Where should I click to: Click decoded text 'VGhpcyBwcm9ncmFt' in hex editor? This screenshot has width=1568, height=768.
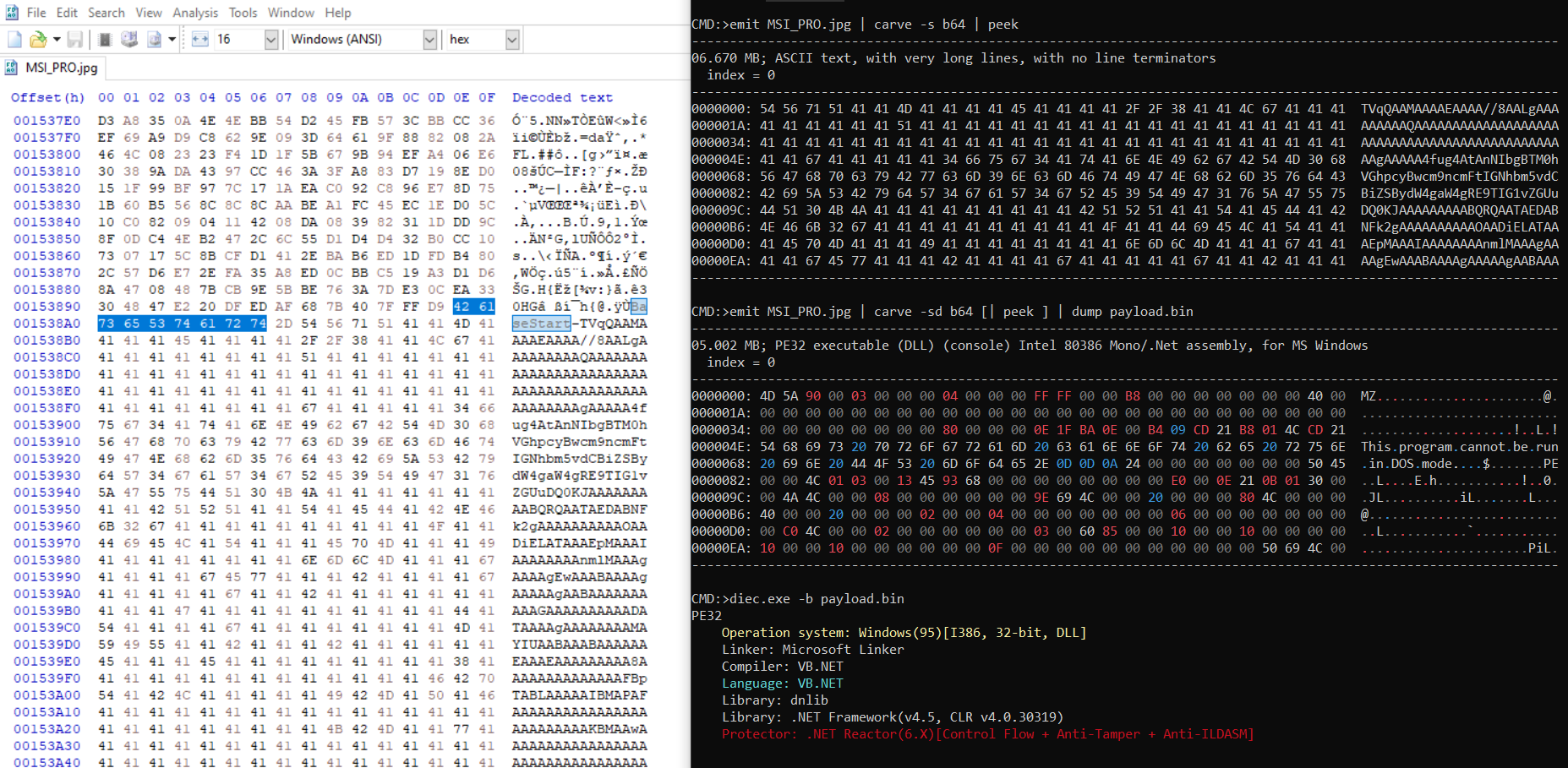[579, 442]
